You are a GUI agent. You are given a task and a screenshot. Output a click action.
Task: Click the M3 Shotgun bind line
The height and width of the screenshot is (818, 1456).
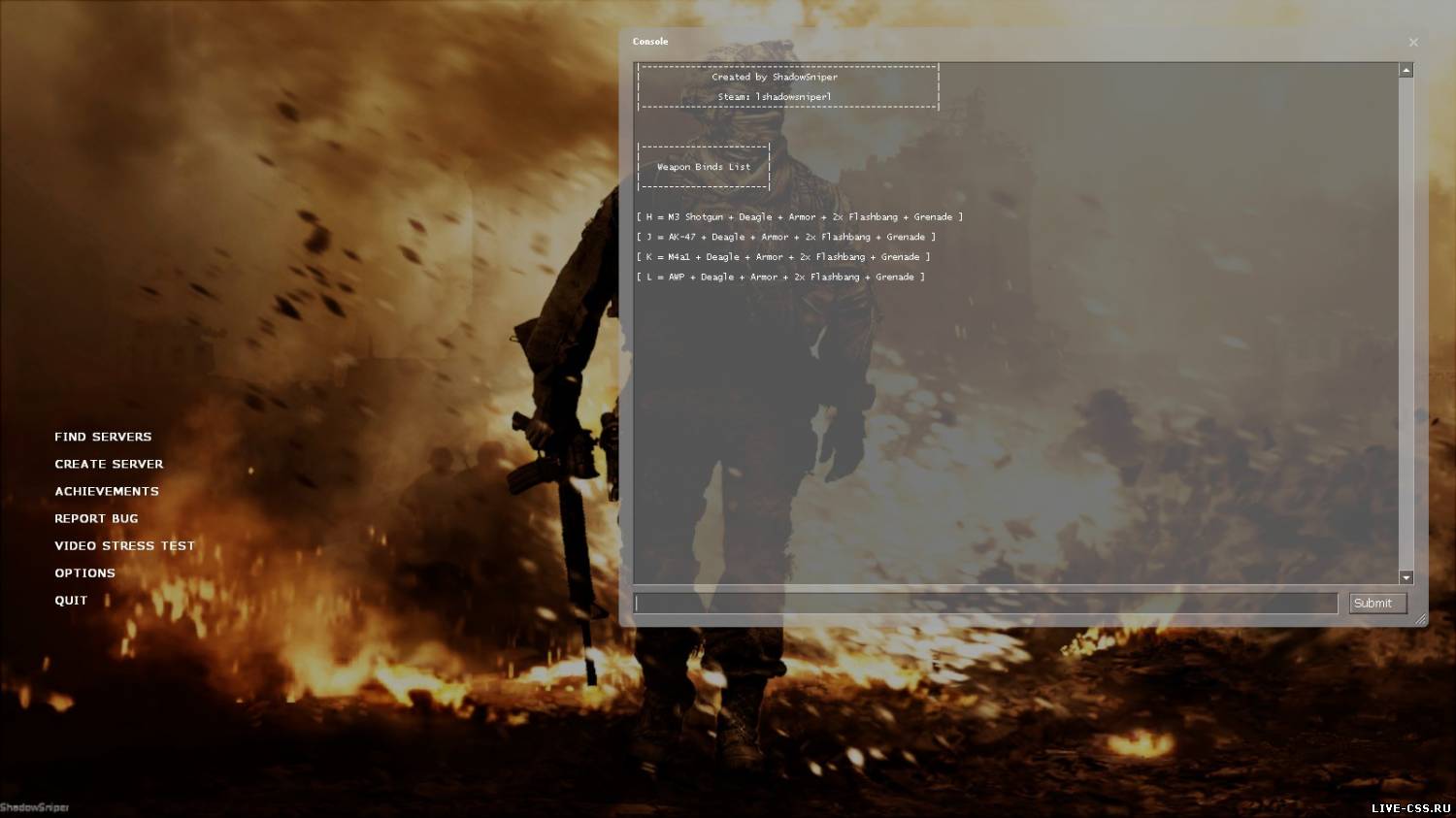(800, 217)
